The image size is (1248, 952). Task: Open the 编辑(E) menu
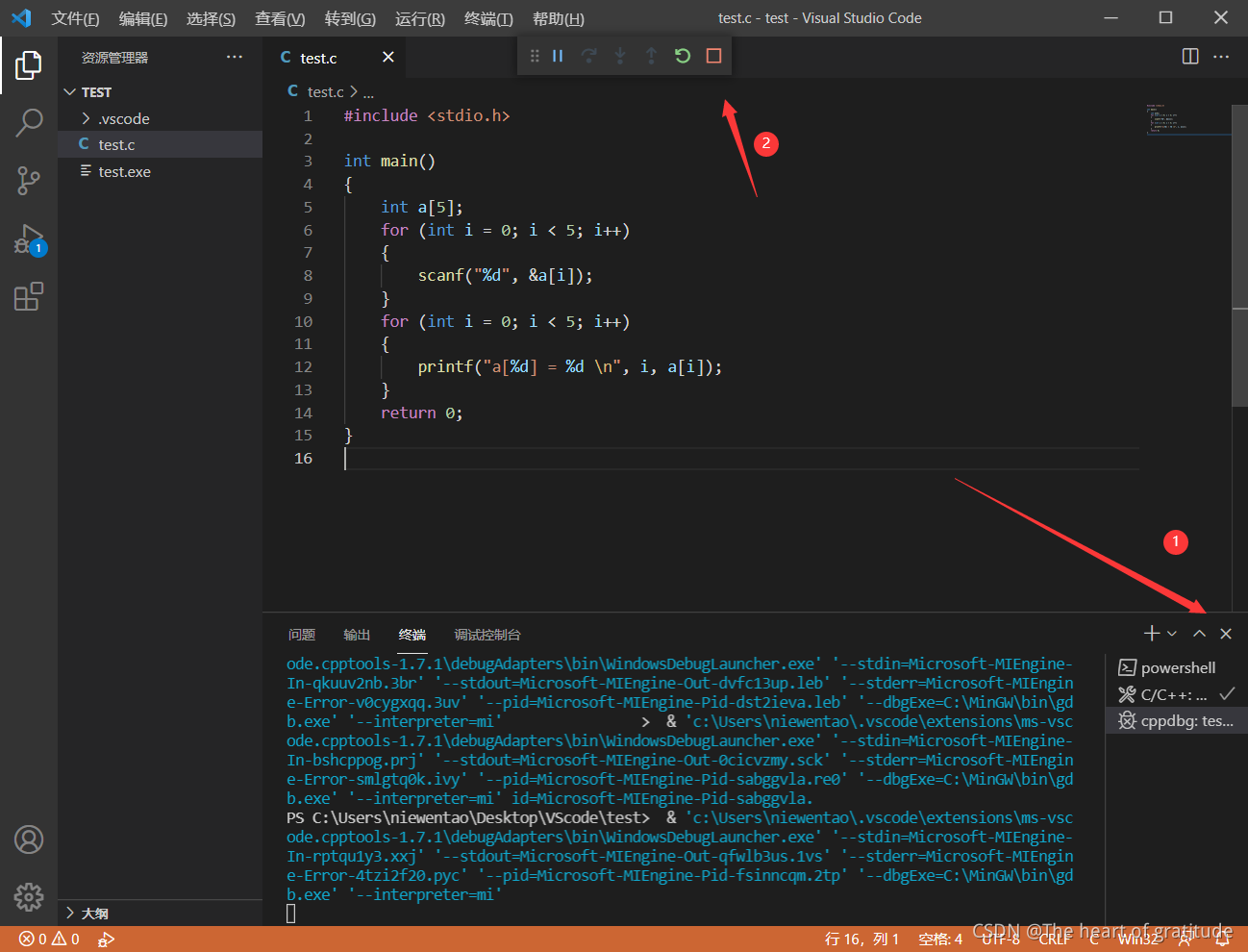click(142, 18)
